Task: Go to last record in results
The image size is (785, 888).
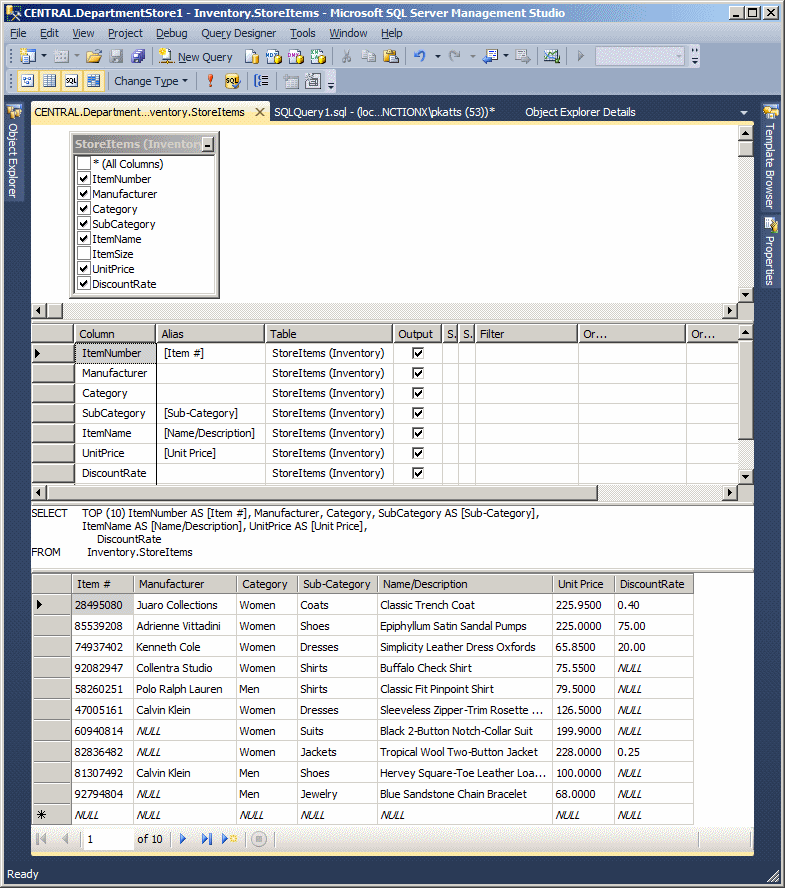Action: pyautogui.click(x=206, y=839)
